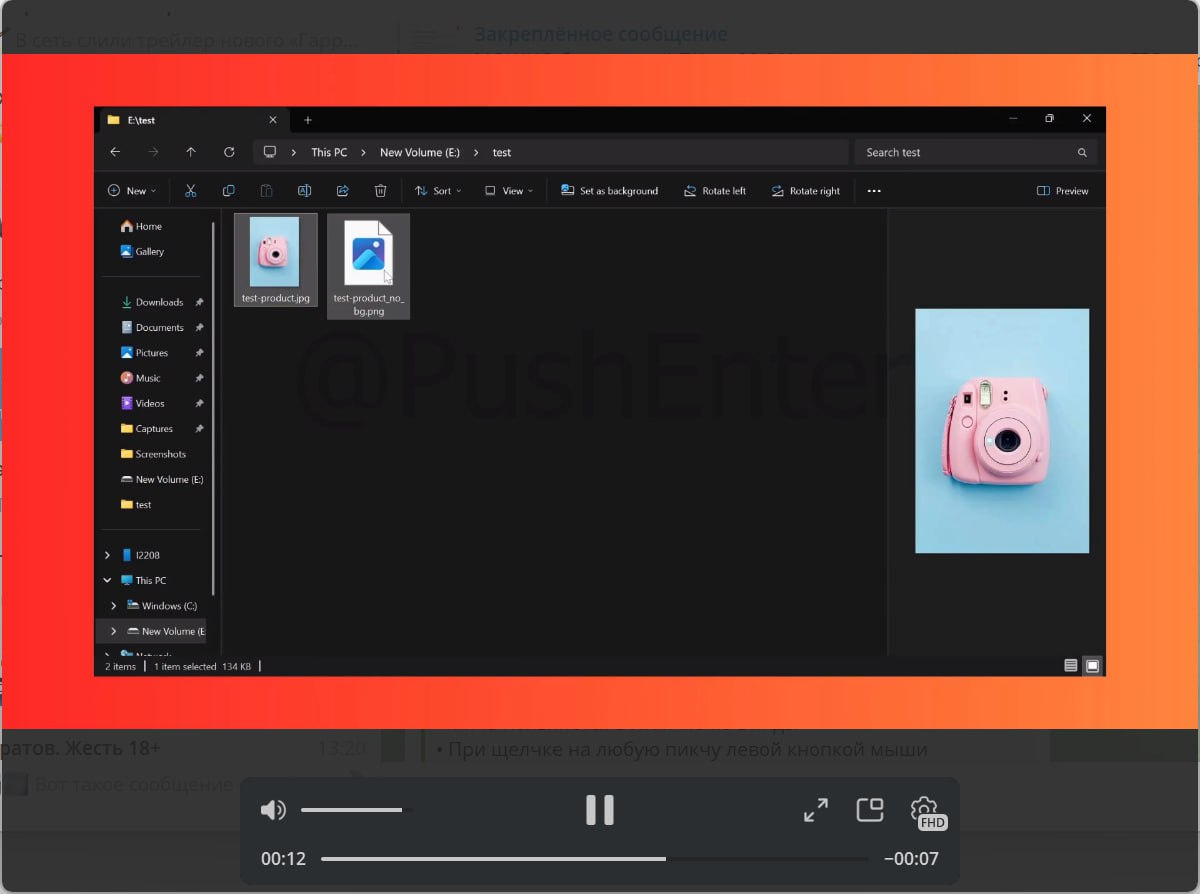Click the Delete trash can icon
Viewport: 1200px width, 894px height.
click(x=380, y=191)
